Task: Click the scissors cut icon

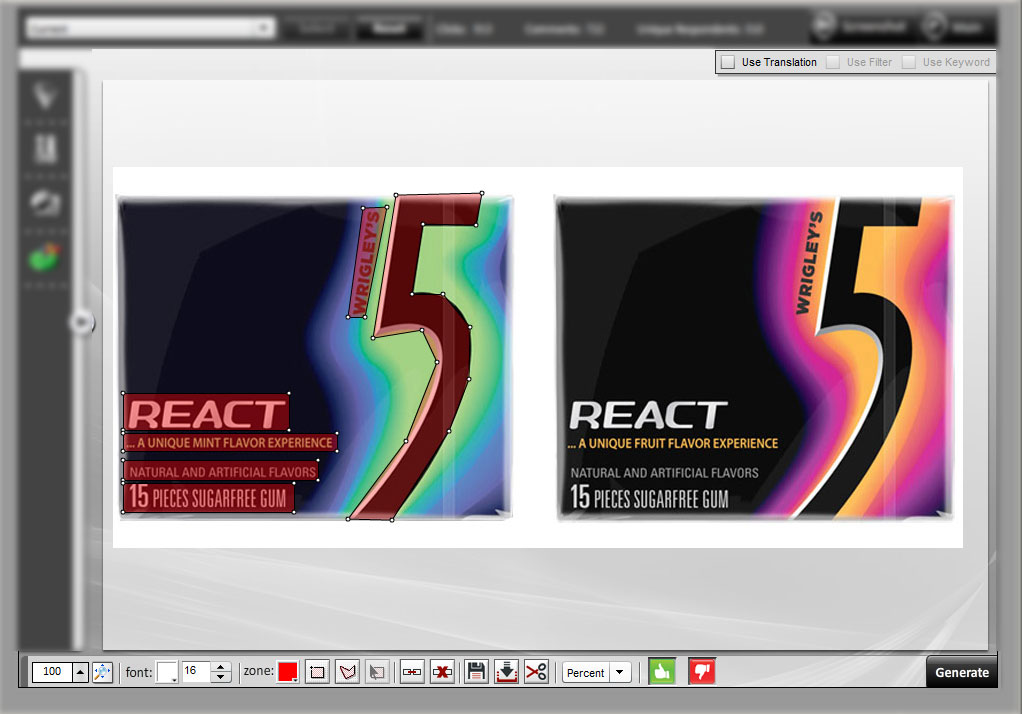Action: [x=536, y=672]
